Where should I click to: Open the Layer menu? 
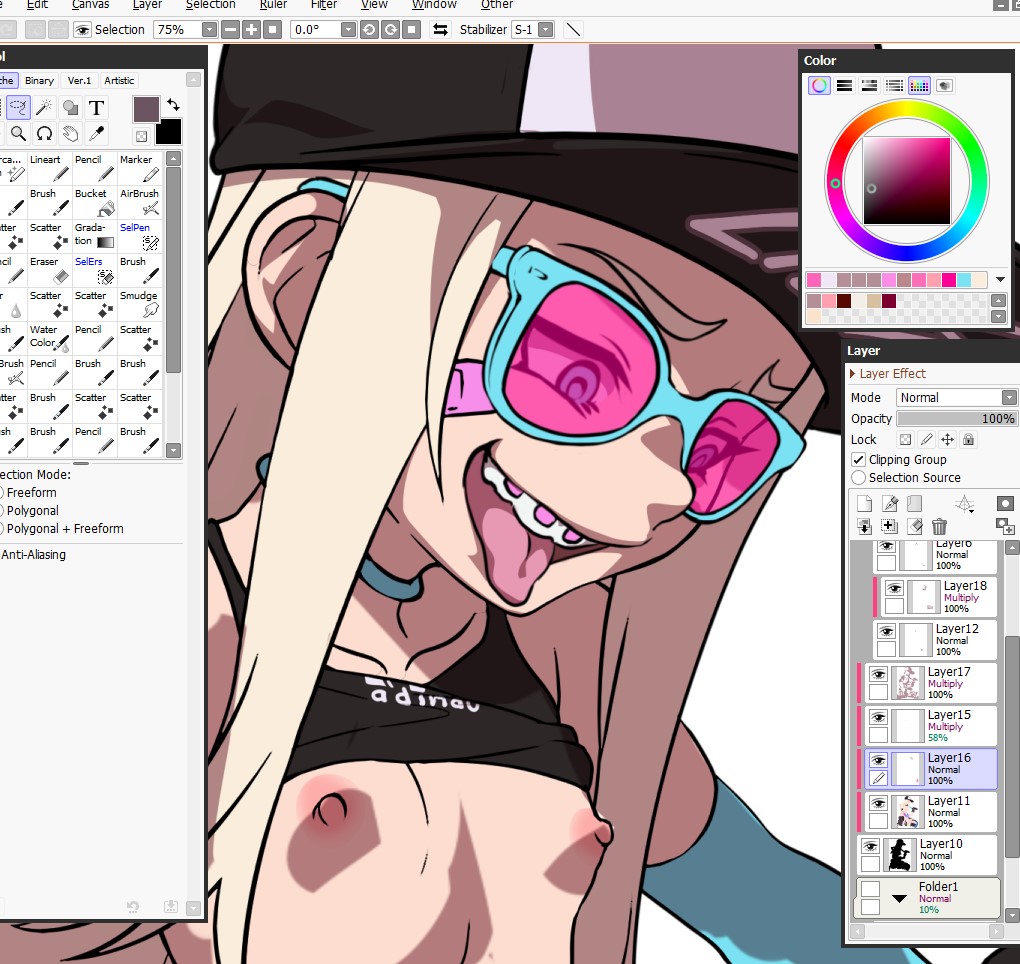[147, 5]
